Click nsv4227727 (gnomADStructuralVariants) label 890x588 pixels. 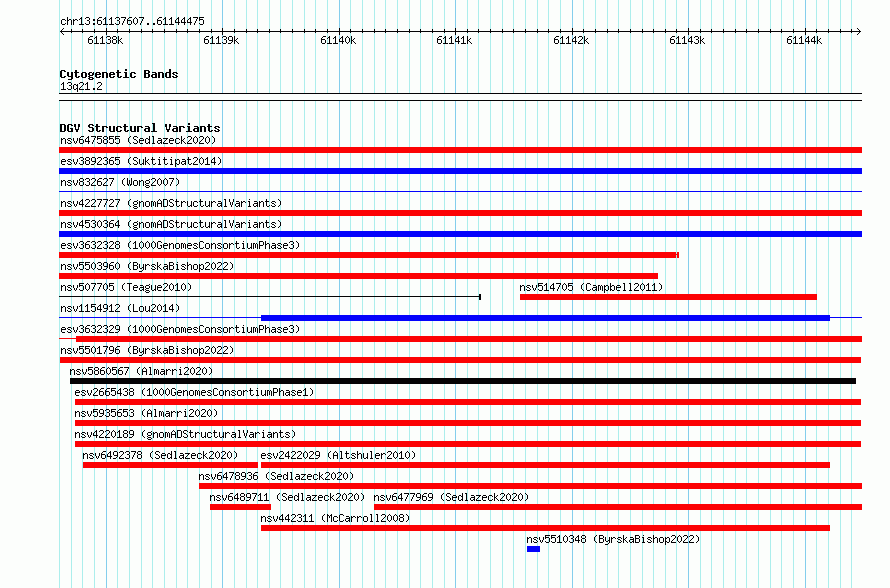pos(171,203)
